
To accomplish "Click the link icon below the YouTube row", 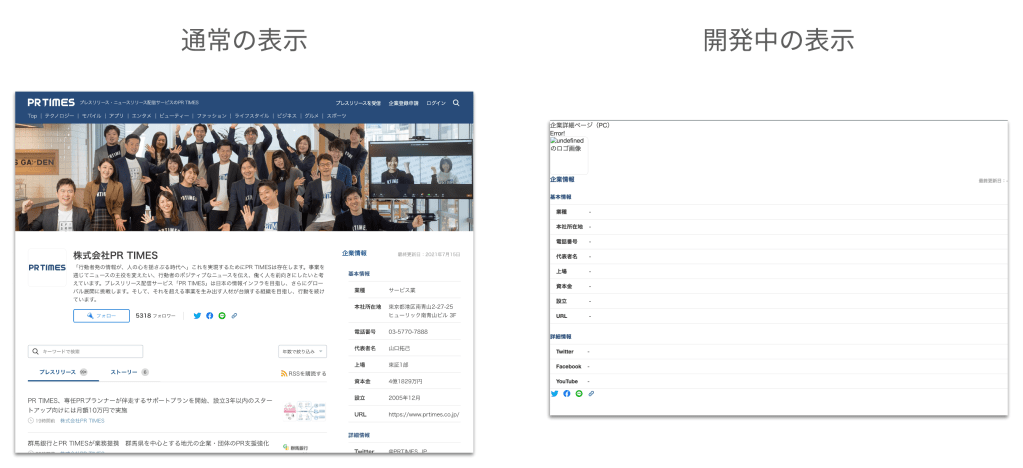I will 591,394.
